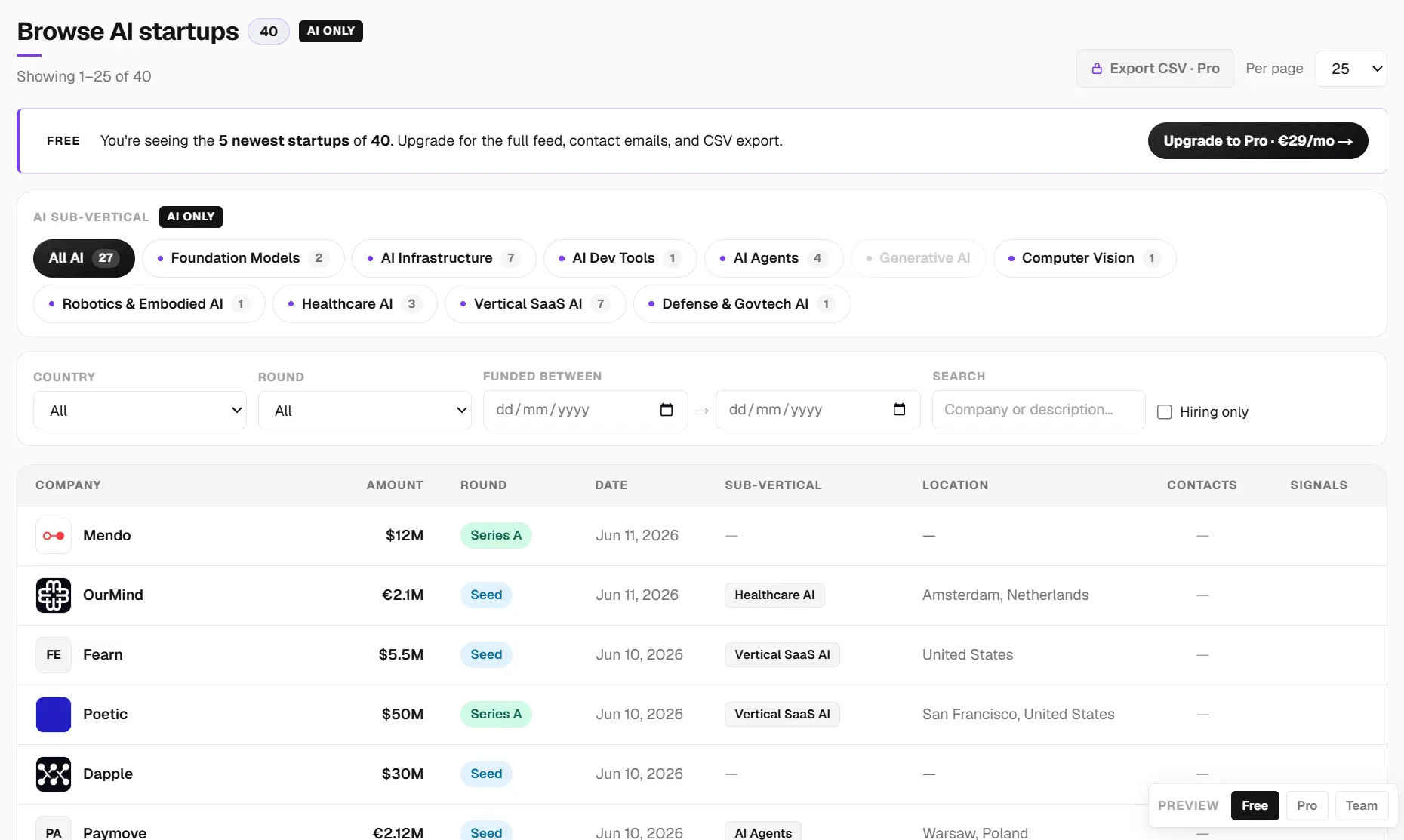The width and height of the screenshot is (1404, 840).
Task: Click the Date column header
Action: tap(611, 485)
